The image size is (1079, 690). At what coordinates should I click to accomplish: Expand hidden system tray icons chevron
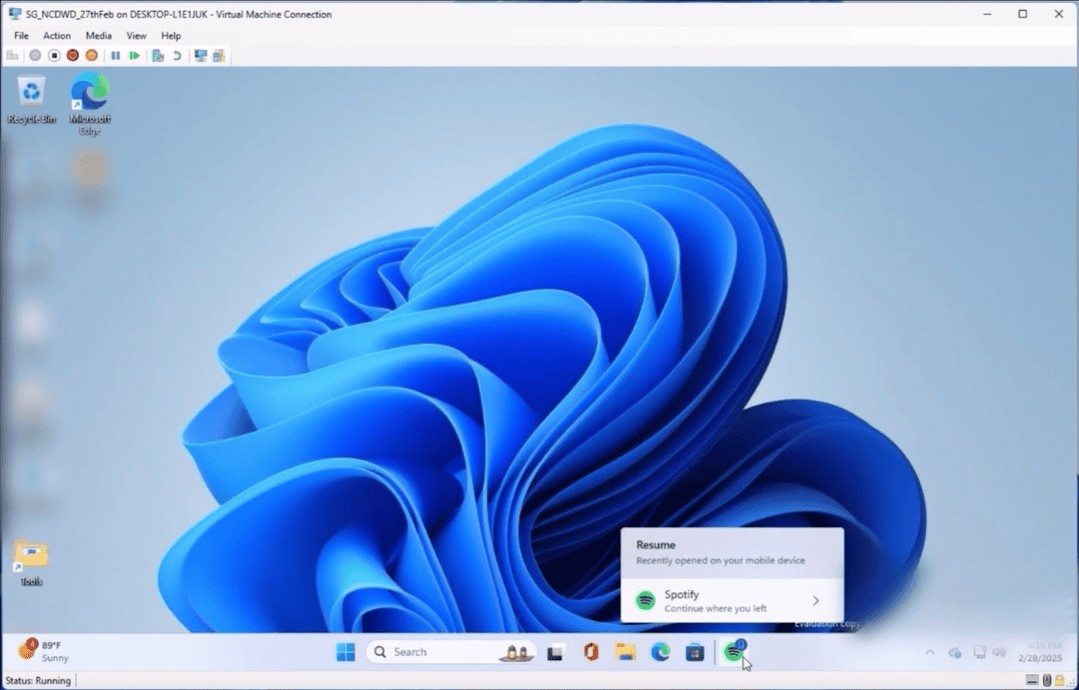point(929,652)
